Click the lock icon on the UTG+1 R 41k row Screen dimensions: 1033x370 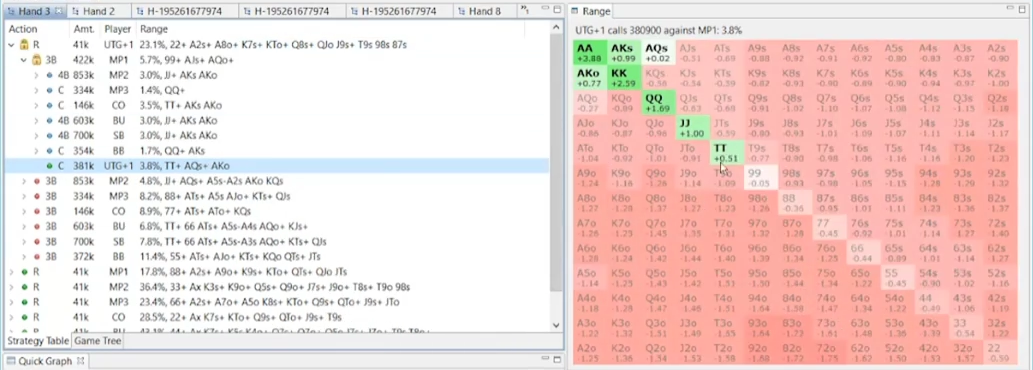[25, 45]
